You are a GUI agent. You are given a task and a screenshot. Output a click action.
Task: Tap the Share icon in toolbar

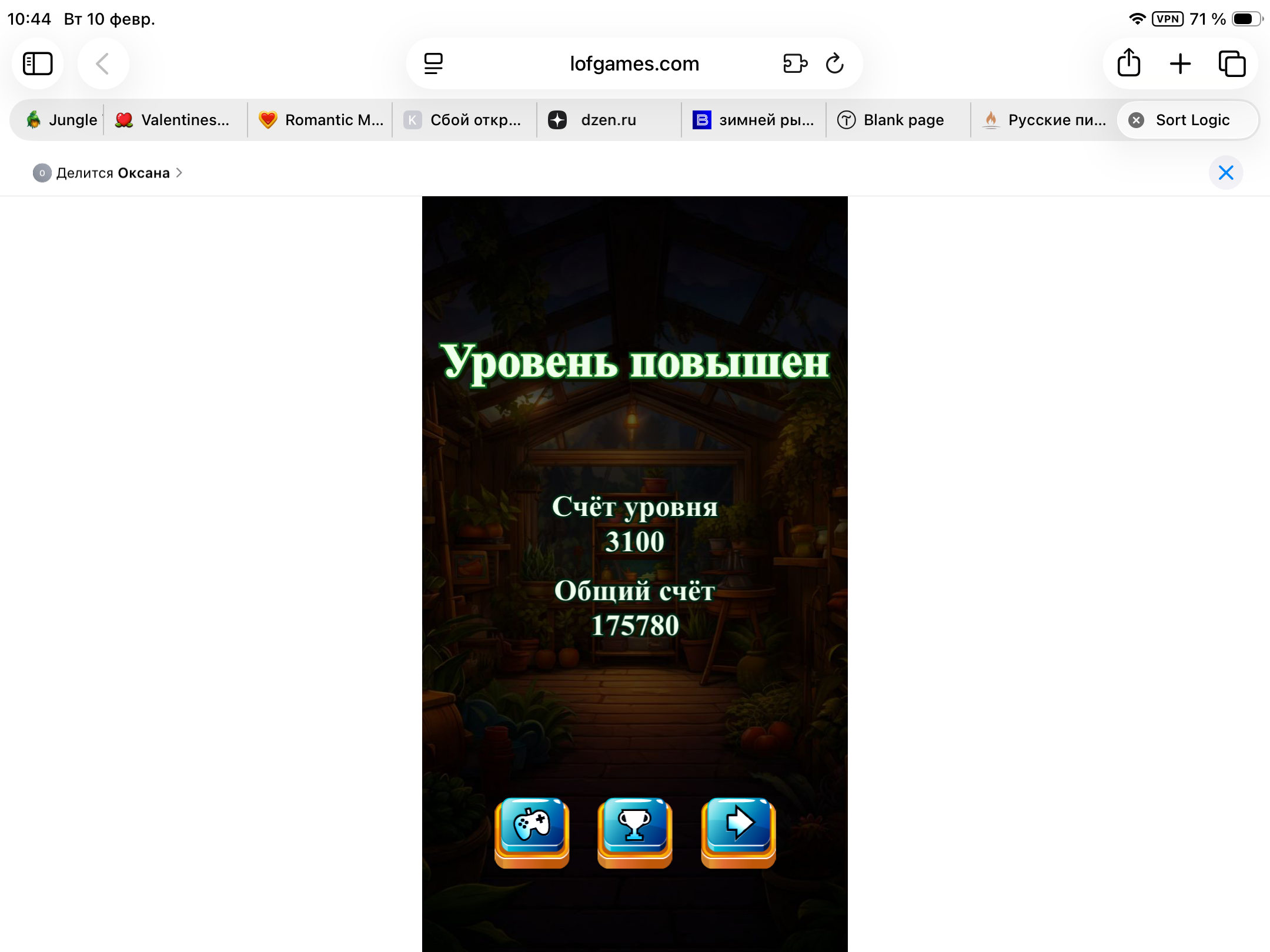click(1128, 63)
